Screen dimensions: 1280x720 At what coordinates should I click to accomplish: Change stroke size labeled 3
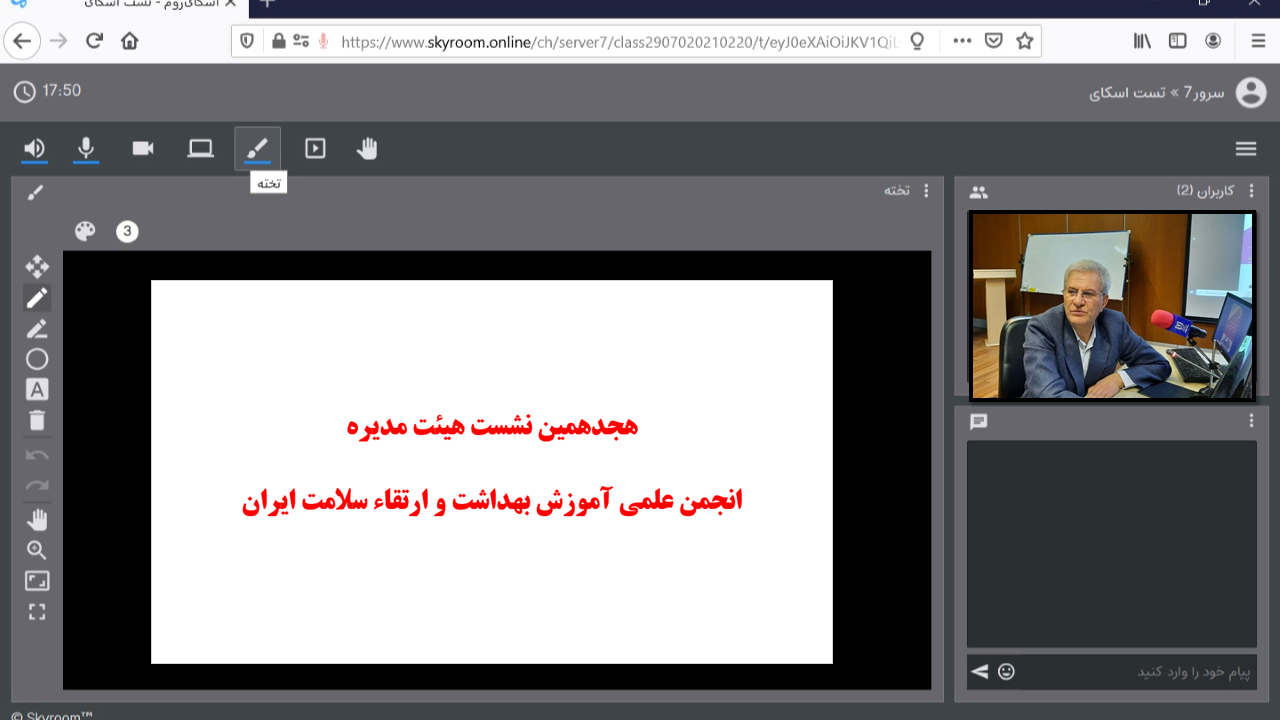tap(127, 231)
